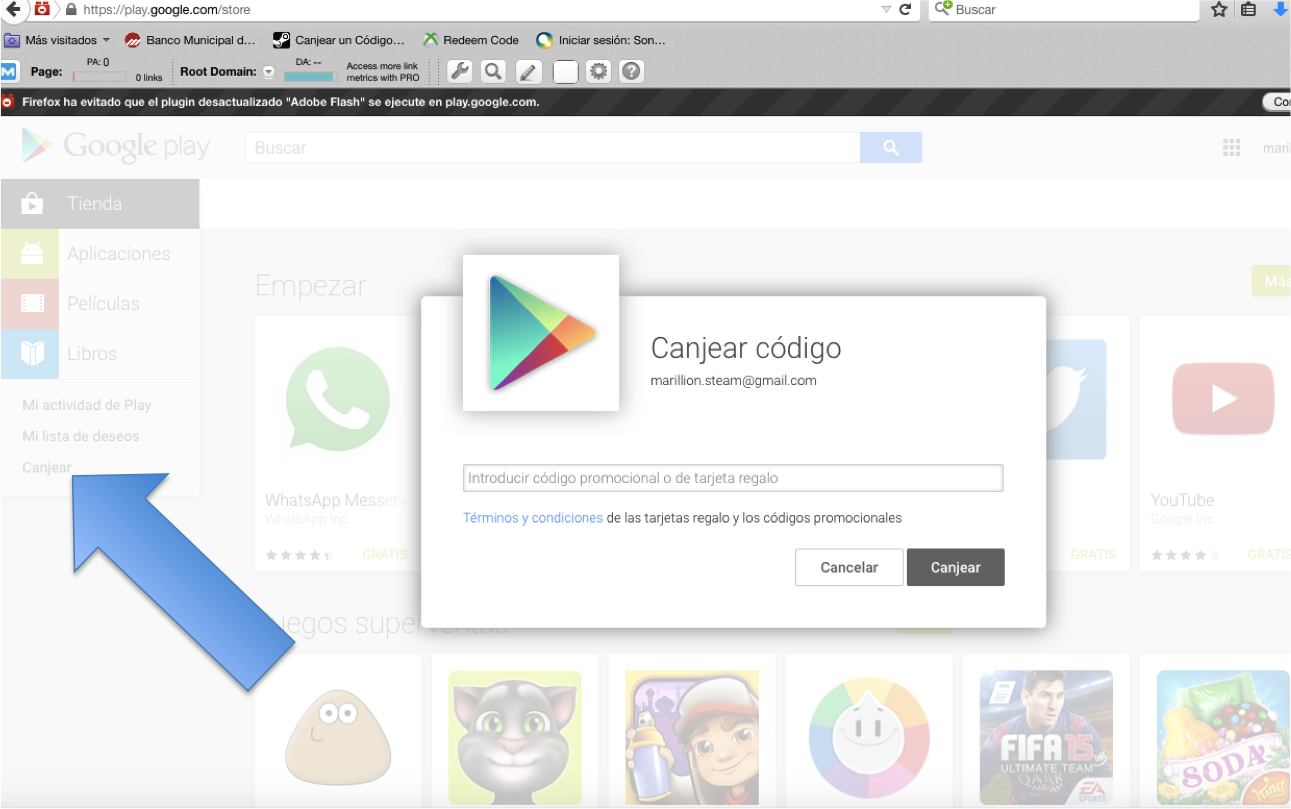Open MozBar help question mark icon
Viewport: 1291px width, 809px height.
click(631, 71)
